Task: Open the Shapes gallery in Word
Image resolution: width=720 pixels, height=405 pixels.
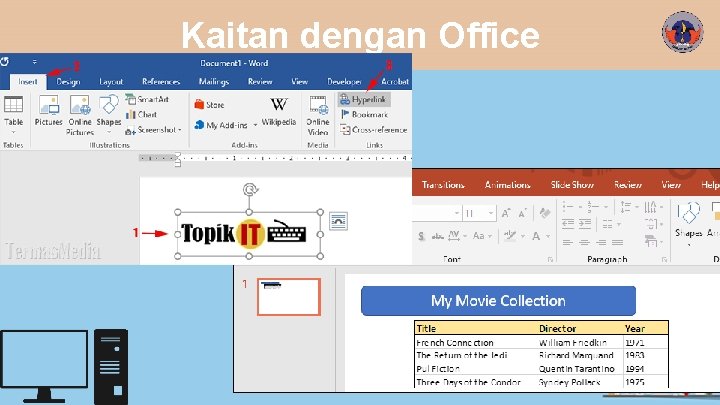Action: point(109,114)
